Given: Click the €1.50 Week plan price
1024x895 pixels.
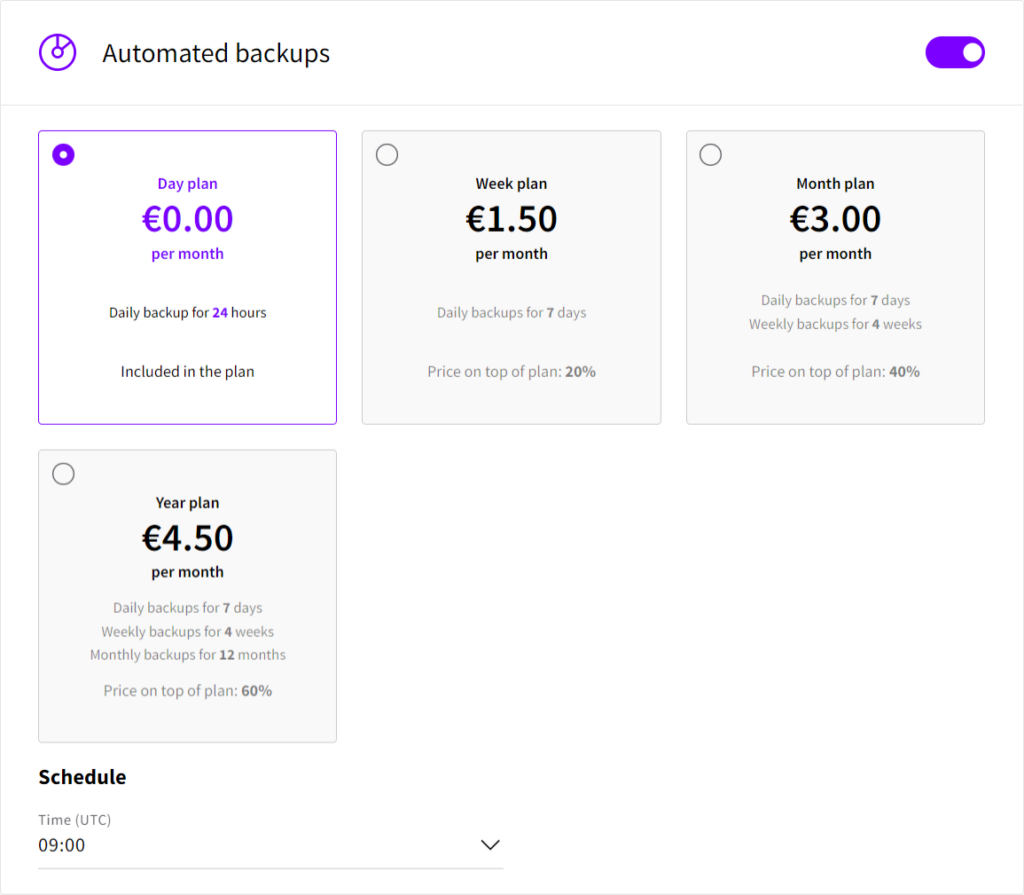Looking at the screenshot, I should 511,219.
